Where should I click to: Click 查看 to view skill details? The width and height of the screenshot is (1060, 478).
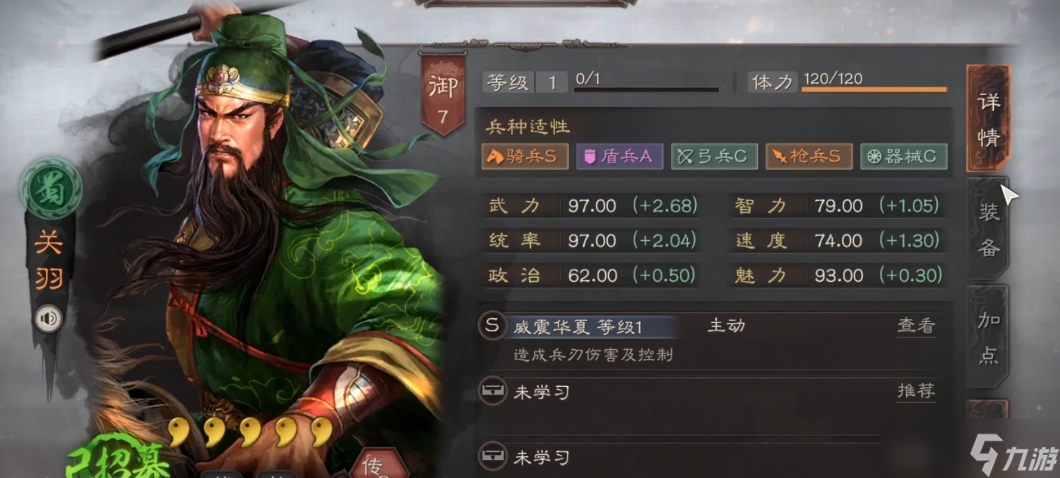(x=916, y=327)
